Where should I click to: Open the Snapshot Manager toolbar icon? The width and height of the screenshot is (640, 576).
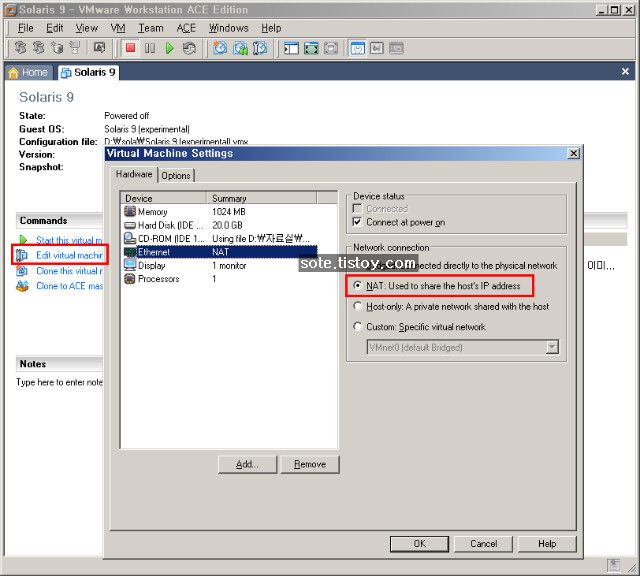260,48
